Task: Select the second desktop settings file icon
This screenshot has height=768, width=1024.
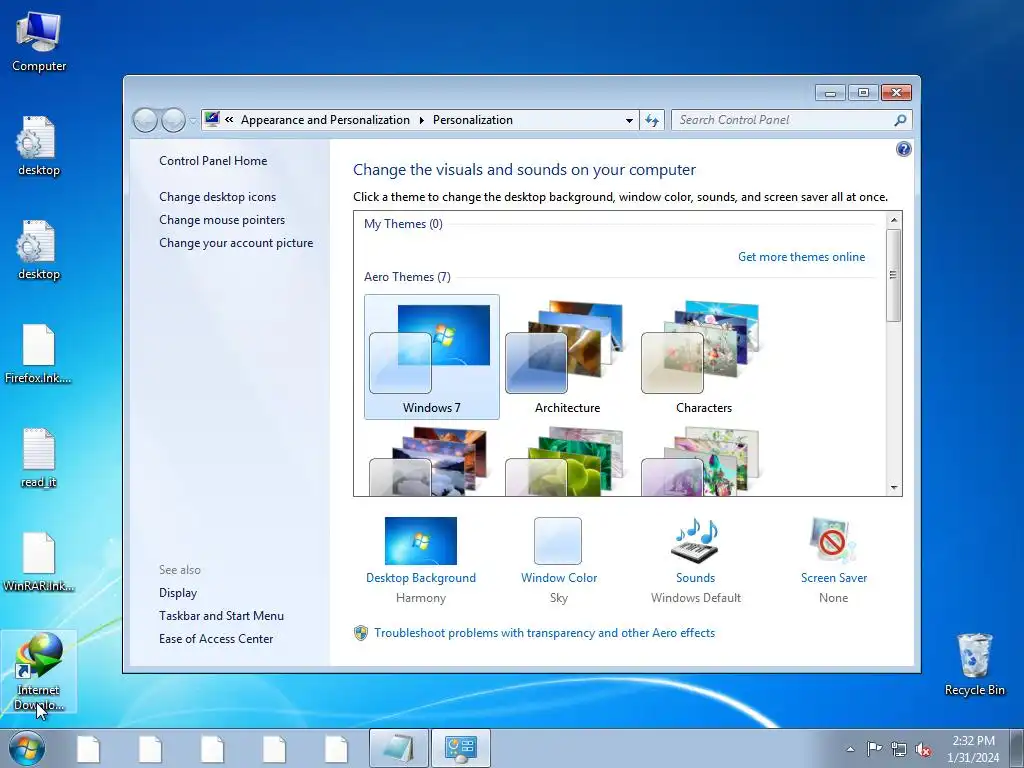Action: pos(39,250)
